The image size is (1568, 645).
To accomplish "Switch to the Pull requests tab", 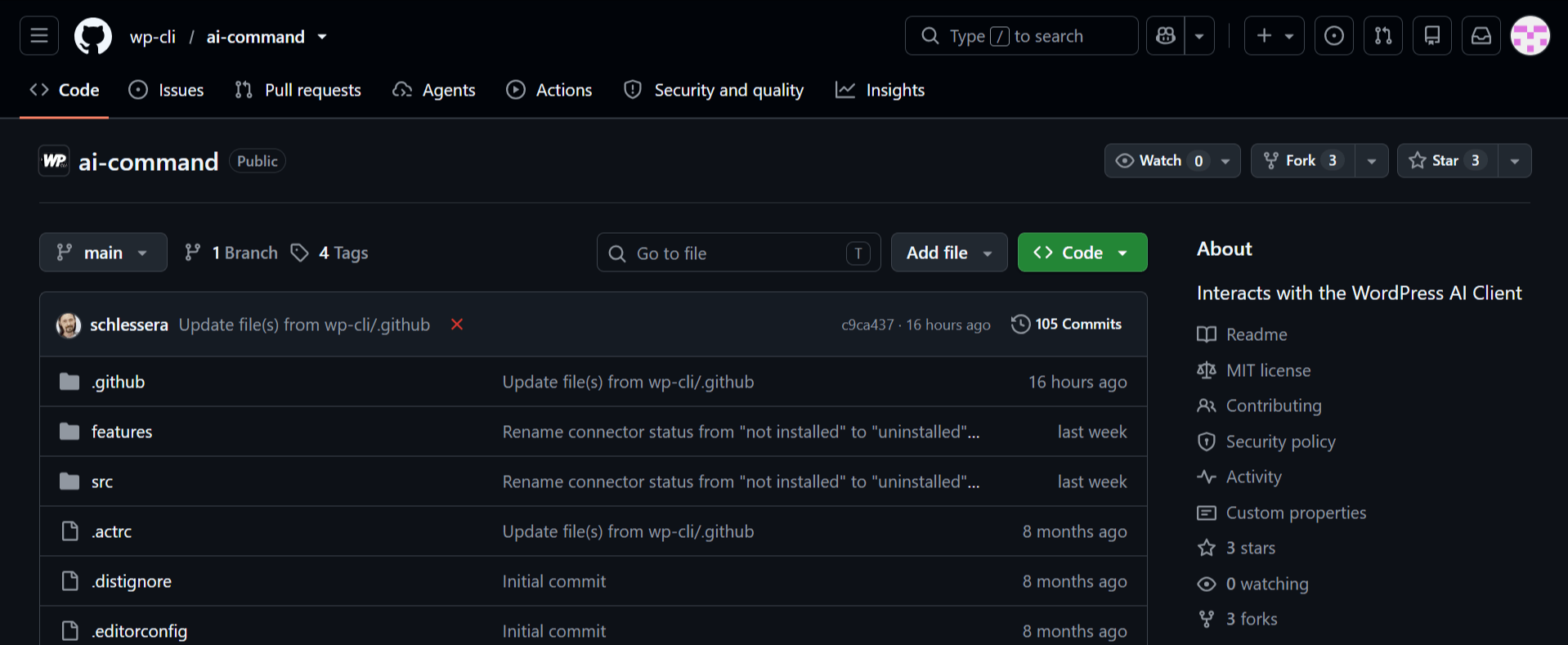I will 298,90.
